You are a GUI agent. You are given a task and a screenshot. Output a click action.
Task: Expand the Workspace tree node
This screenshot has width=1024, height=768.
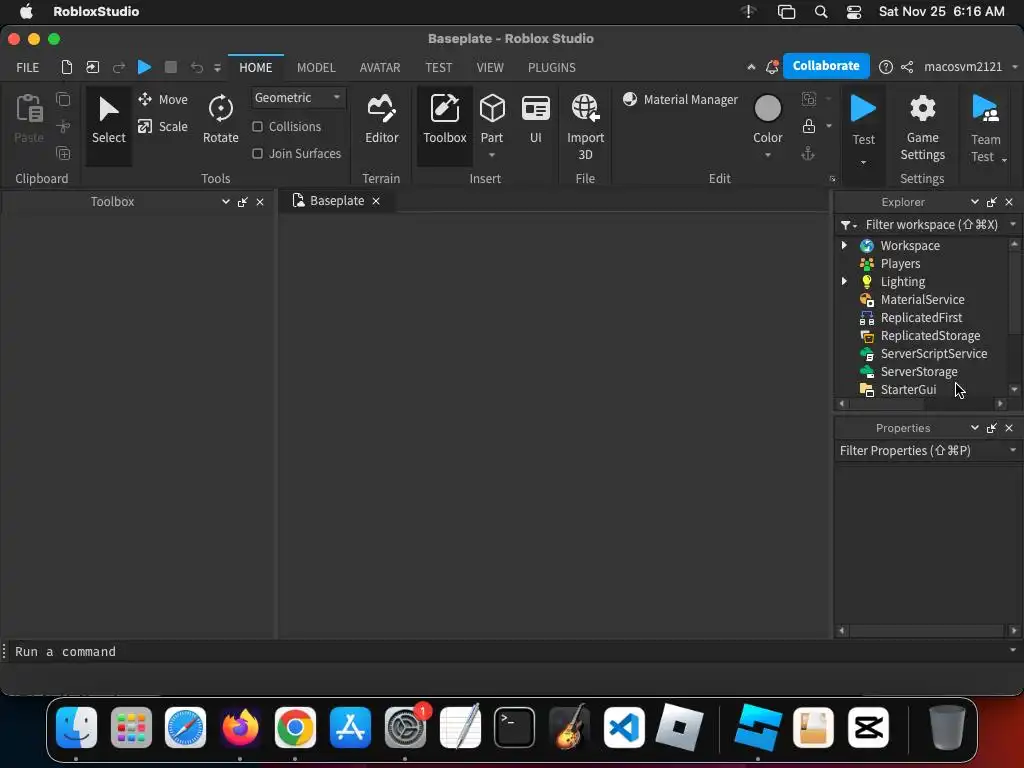click(x=844, y=245)
